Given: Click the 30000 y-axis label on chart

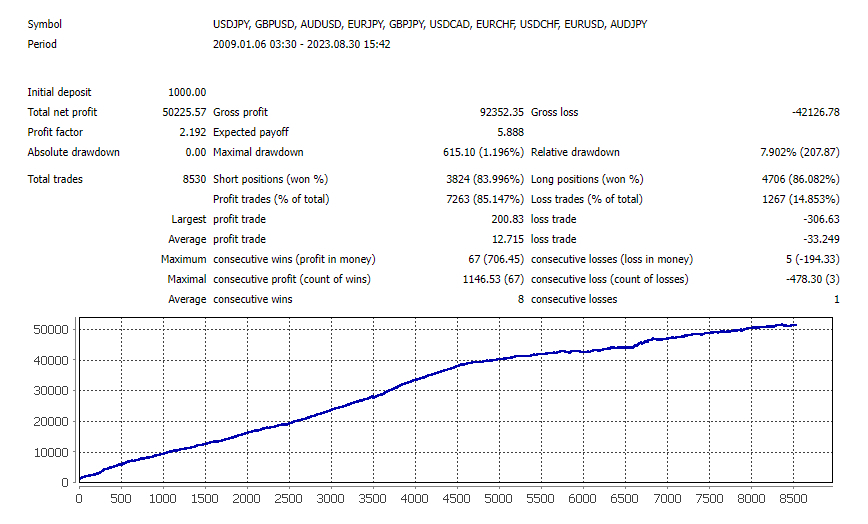Looking at the screenshot, I should pos(51,391).
